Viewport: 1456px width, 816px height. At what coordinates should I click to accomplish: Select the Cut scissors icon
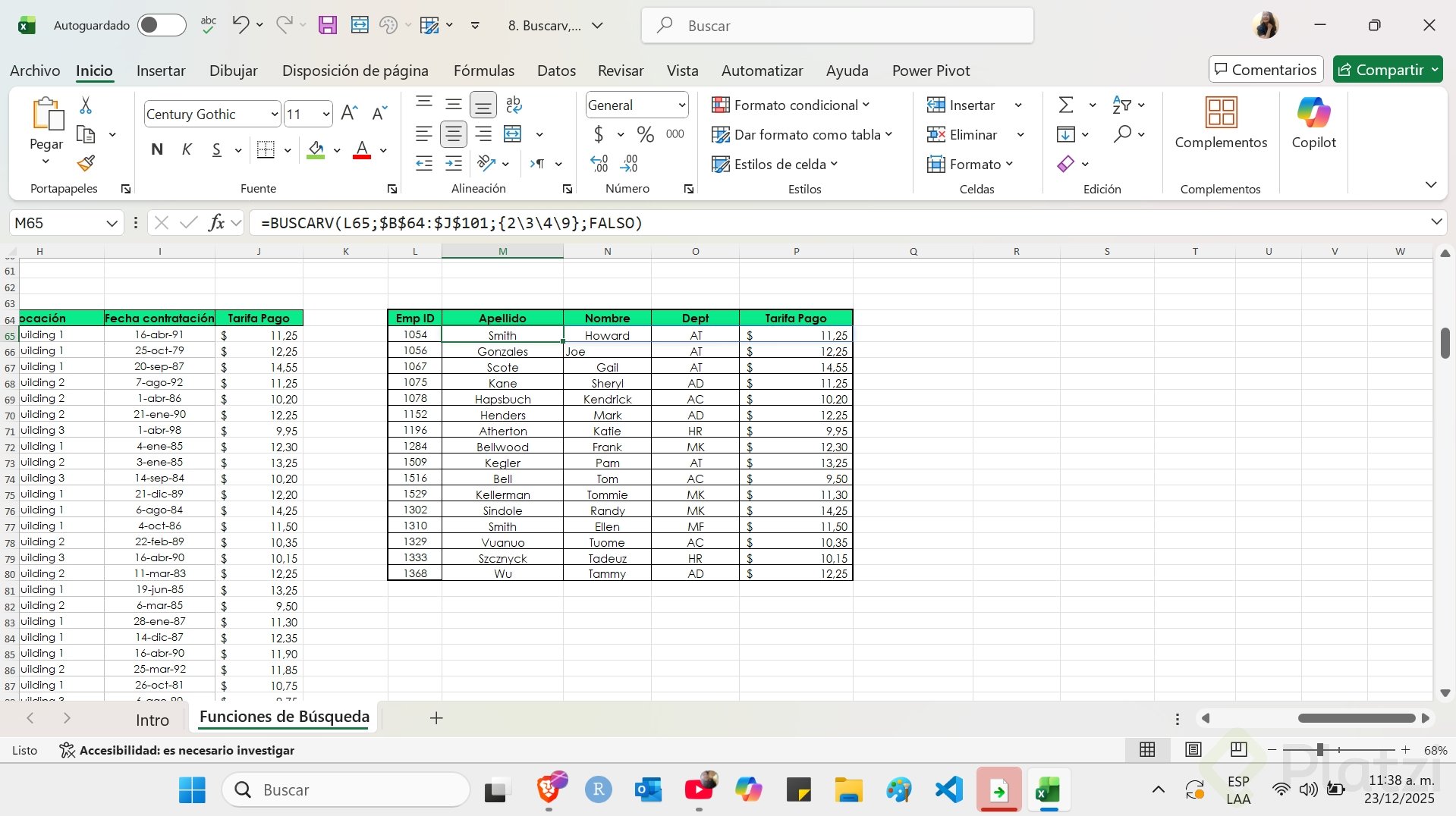(x=86, y=105)
